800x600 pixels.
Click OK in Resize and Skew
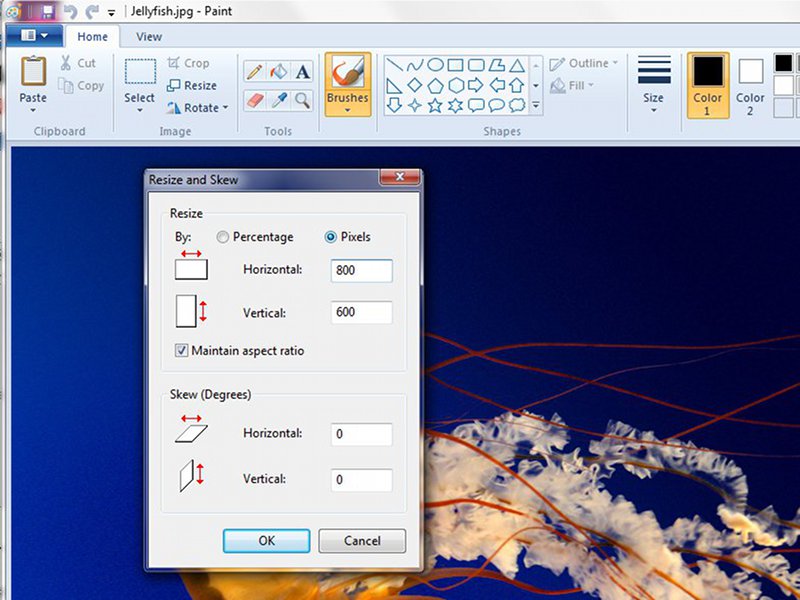(266, 541)
